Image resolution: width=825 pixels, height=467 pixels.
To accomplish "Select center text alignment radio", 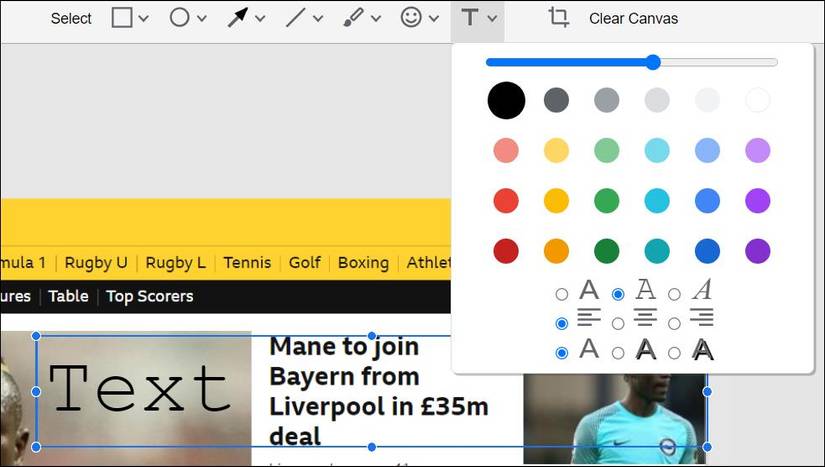I will (618, 323).
